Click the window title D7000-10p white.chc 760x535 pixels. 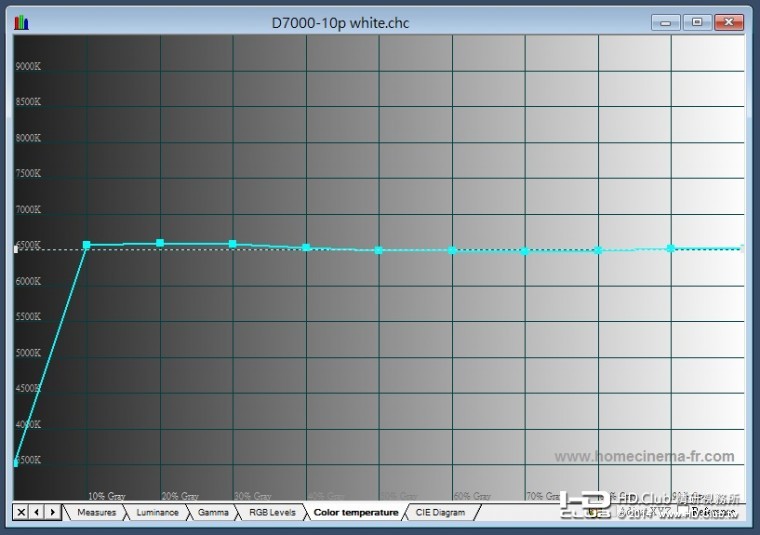point(340,22)
